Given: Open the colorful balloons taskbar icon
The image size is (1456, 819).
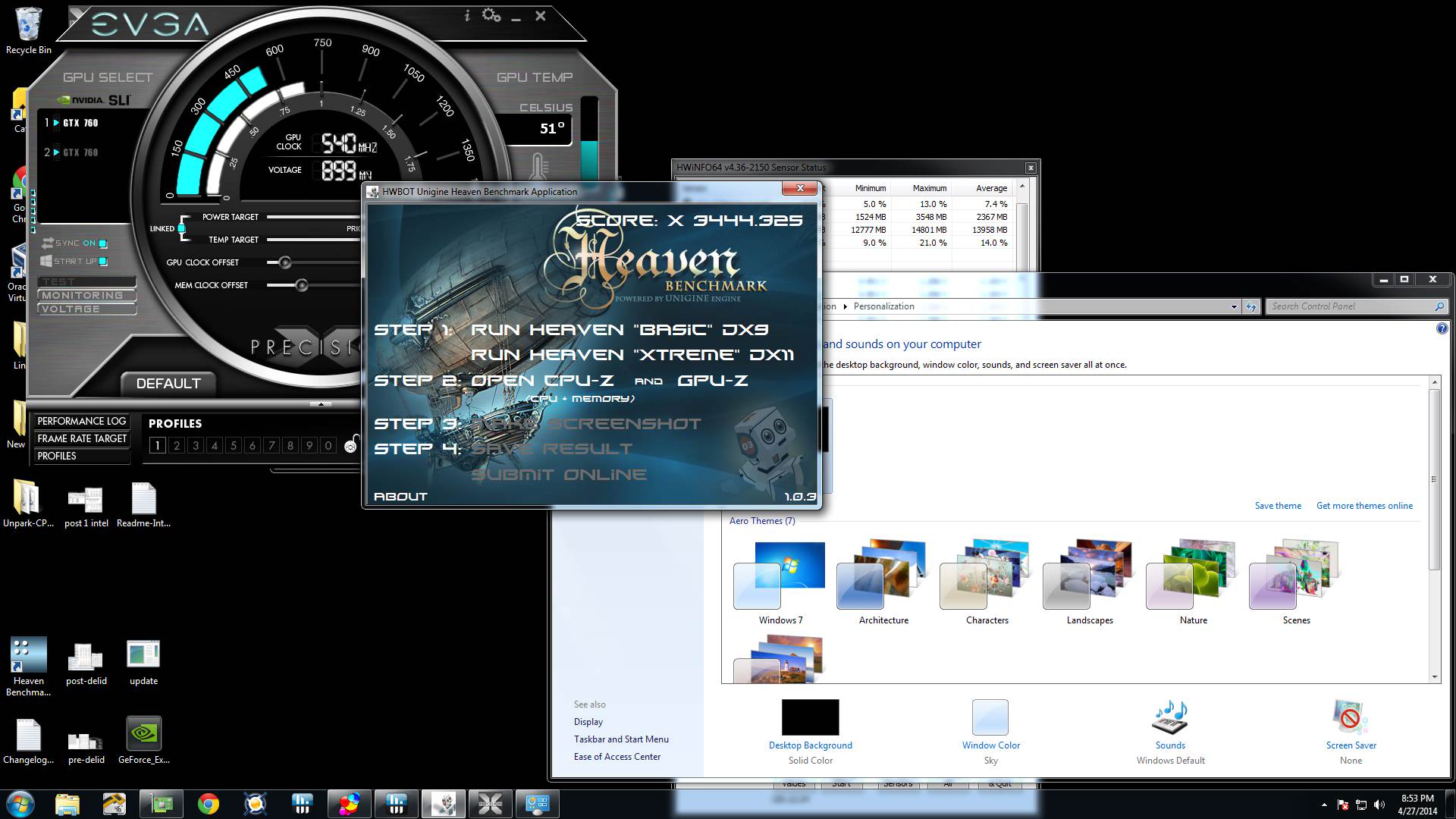Looking at the screenshot, I should (x=350, y=803).
